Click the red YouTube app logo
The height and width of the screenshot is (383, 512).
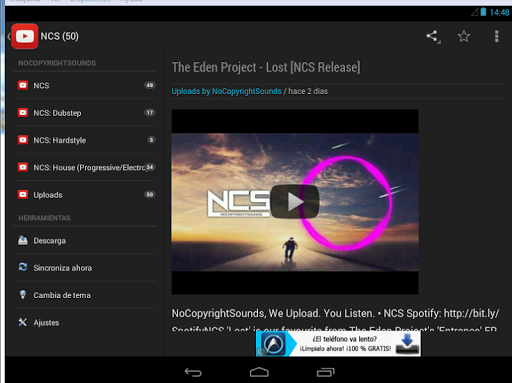coord(24,36)
